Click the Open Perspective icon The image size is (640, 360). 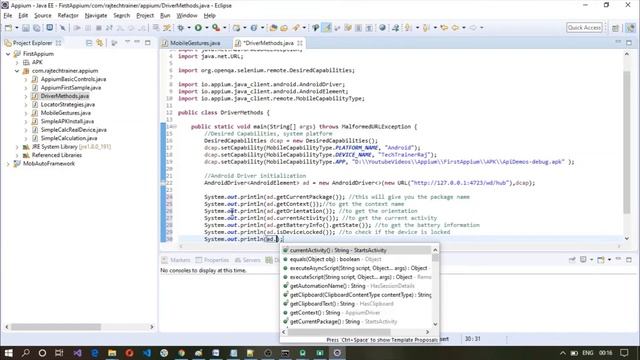(616, 28)
